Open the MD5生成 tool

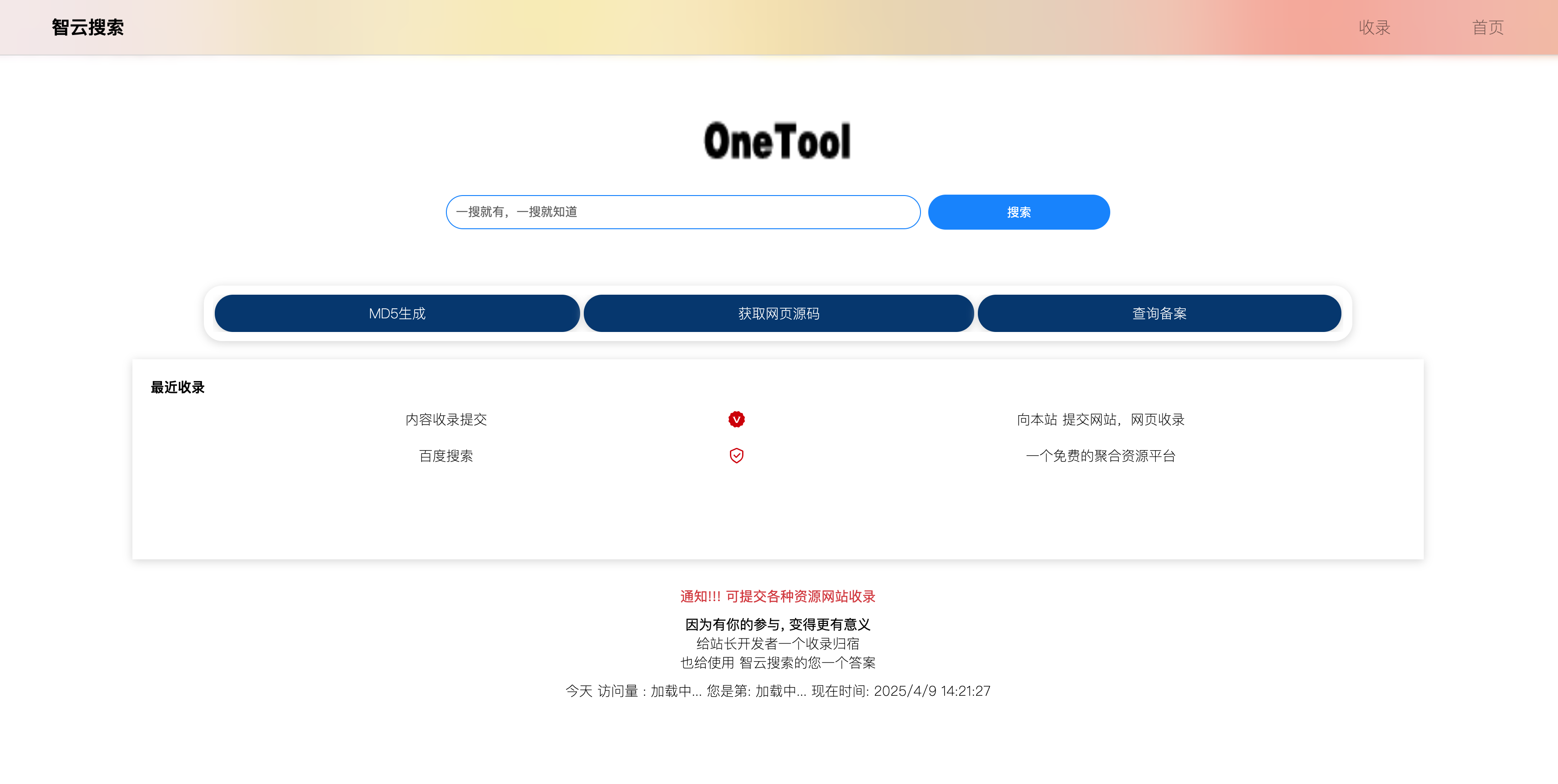click(397, 313)
